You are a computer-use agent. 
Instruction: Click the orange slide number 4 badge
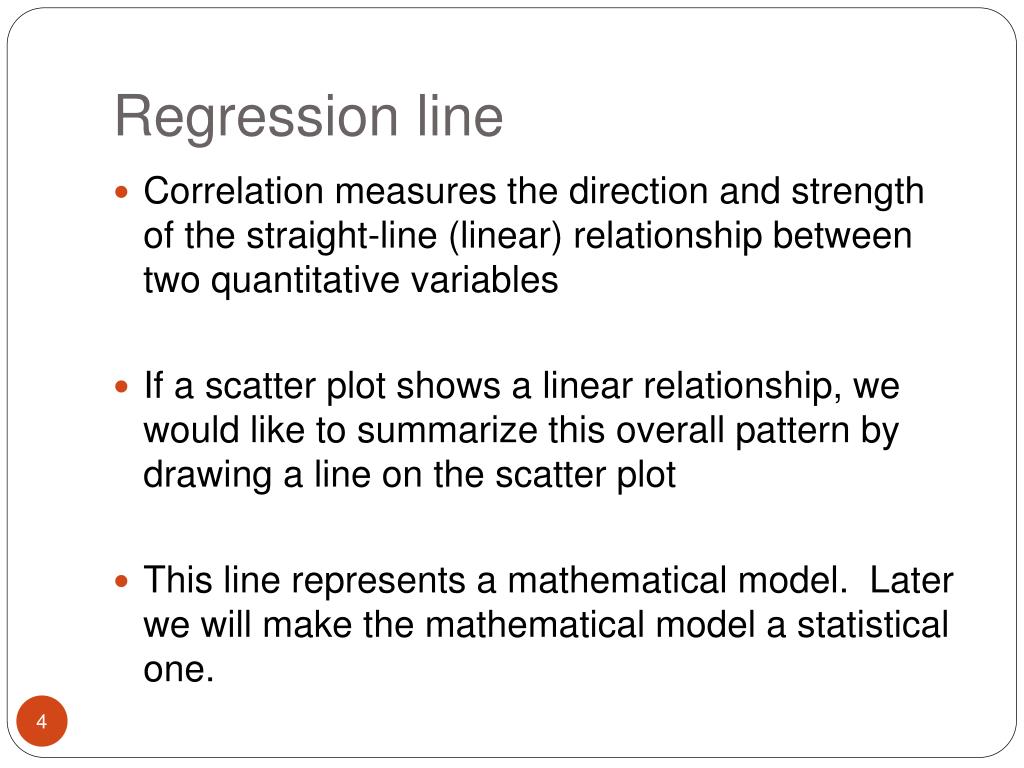click(42, 721)
